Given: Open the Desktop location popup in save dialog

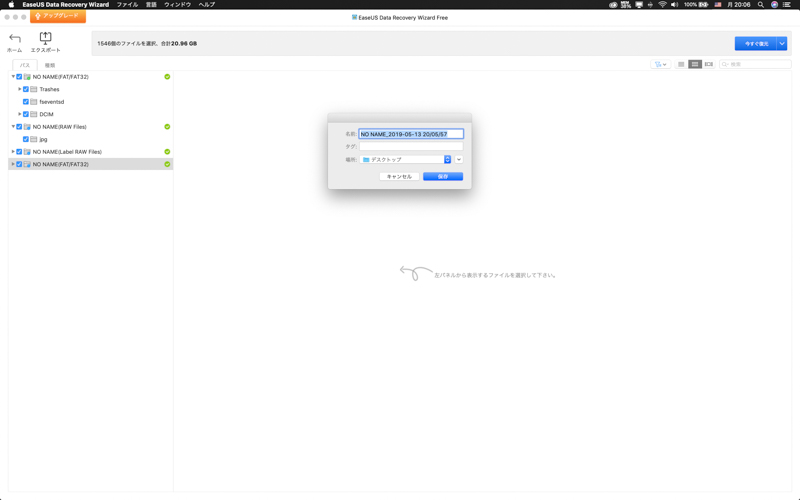Looking at the screenshot, I should pyautogui.click(x=406, y=160).
